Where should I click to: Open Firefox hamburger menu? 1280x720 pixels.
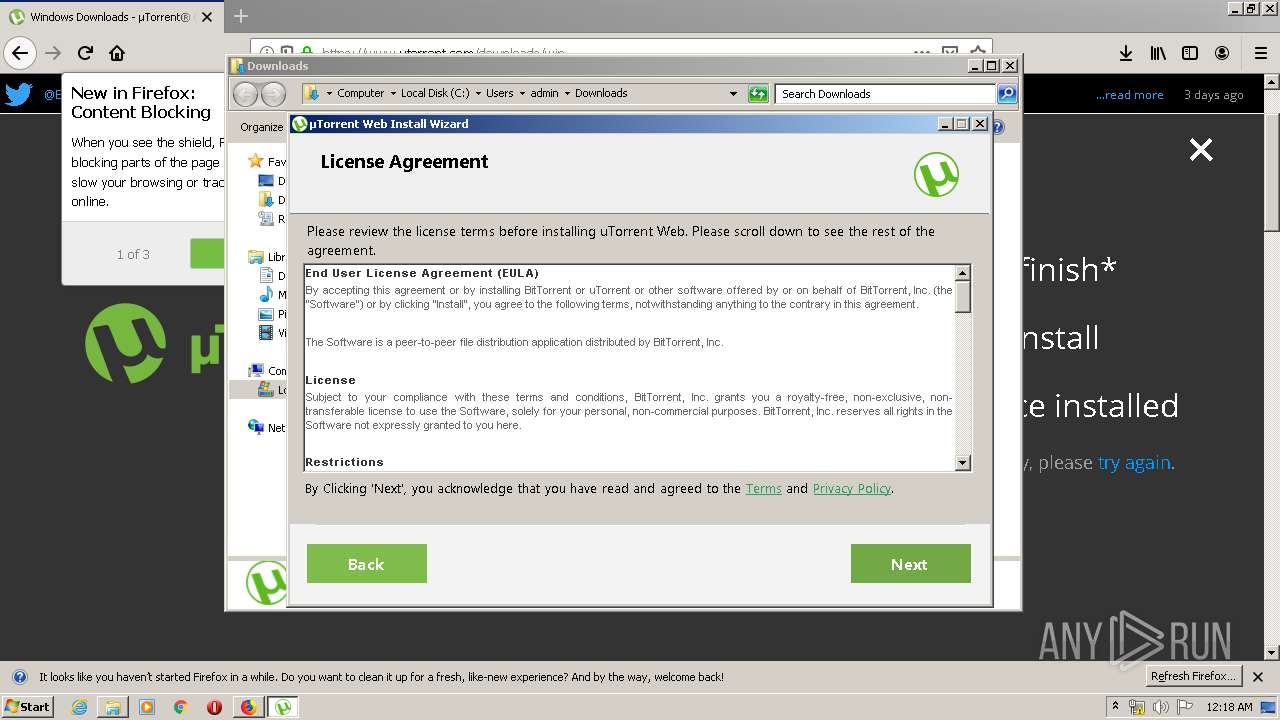point(1261,53)
